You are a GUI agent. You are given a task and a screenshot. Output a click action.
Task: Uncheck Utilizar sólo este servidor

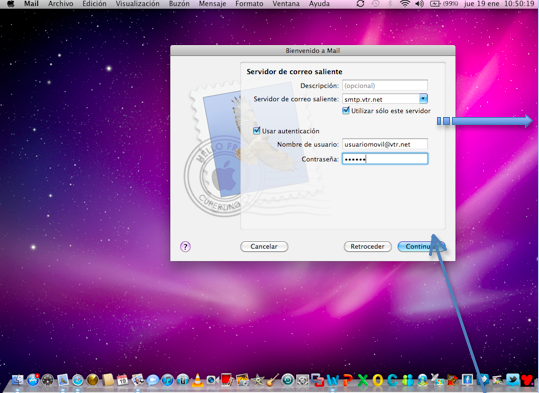coord(346,110)
